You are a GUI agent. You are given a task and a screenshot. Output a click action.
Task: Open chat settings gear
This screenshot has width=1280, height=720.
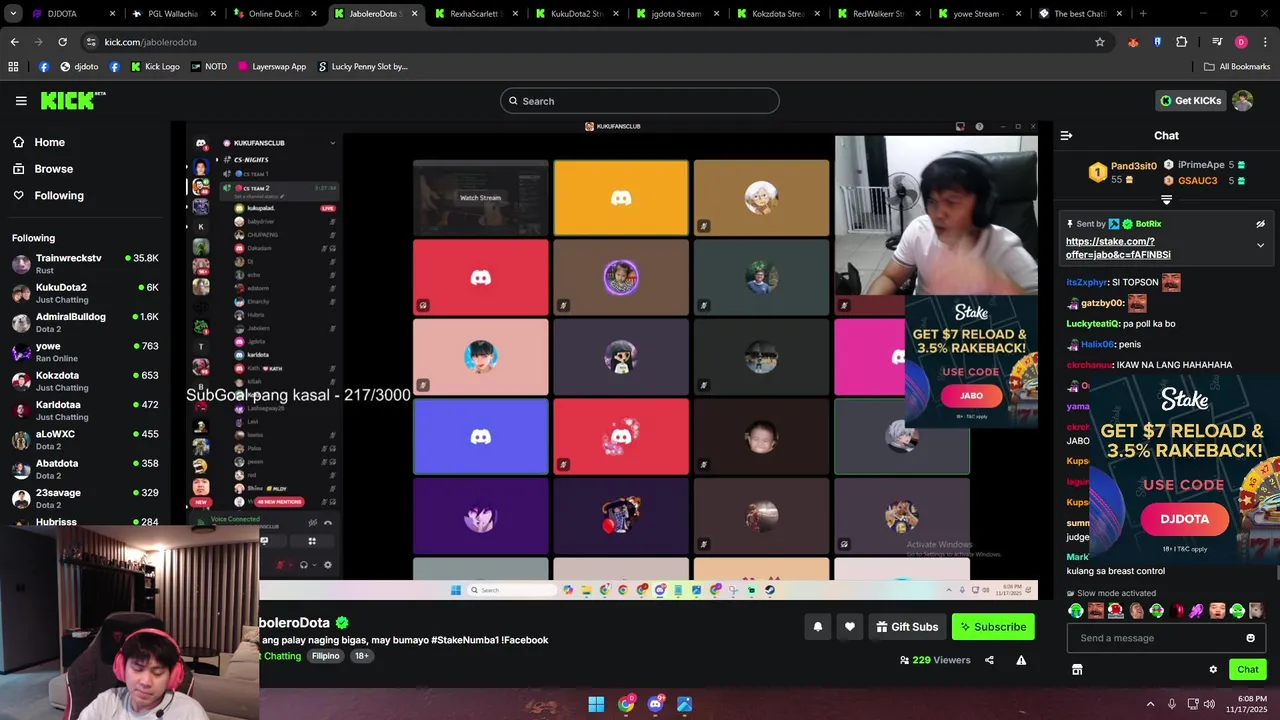click(x=1213, y=670)
